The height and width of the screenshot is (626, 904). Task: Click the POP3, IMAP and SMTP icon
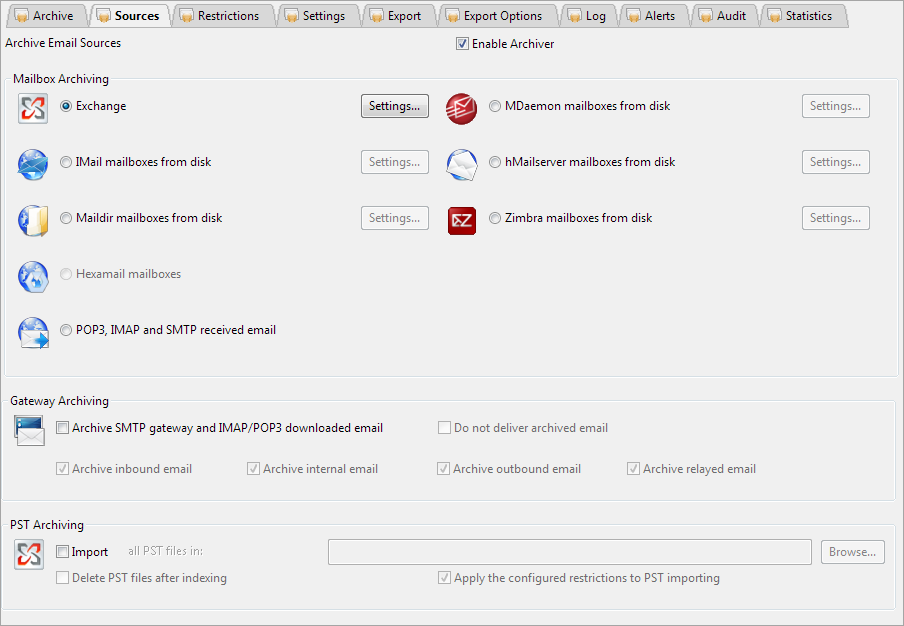(32, 331)
